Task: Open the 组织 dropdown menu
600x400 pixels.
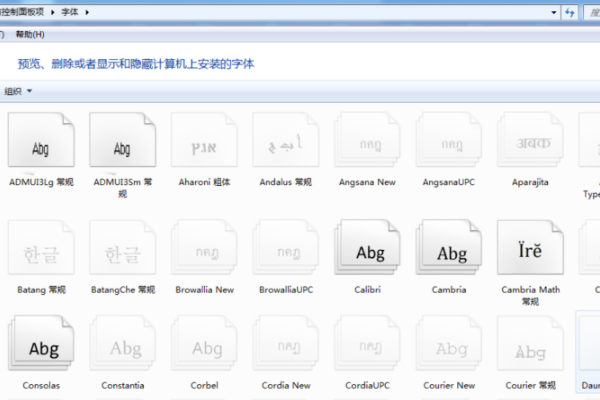Action: point(18,91)
